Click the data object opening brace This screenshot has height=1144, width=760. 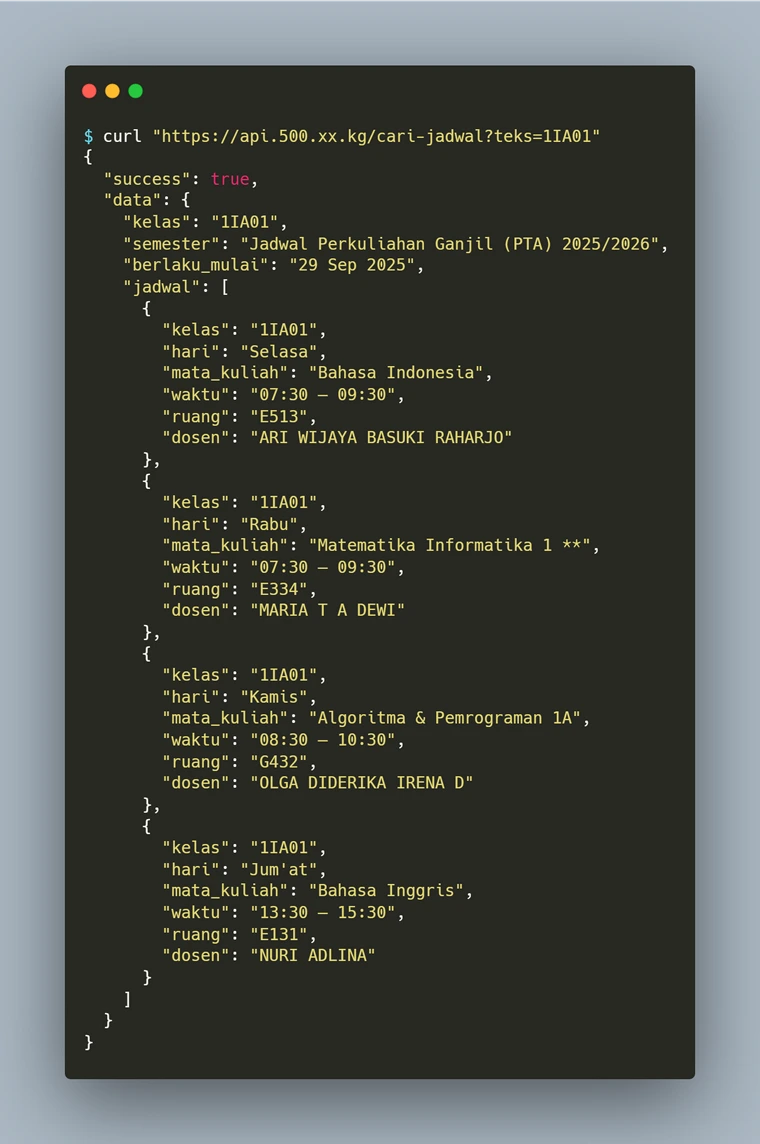tap(185, 200)
